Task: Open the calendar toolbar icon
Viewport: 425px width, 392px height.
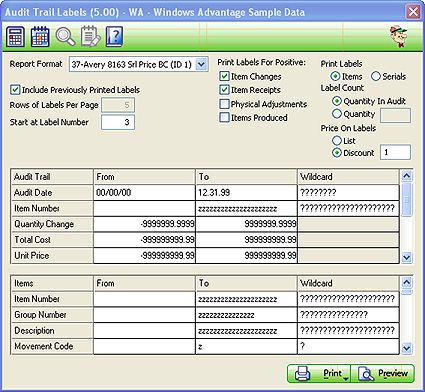Action: [40, 37]
